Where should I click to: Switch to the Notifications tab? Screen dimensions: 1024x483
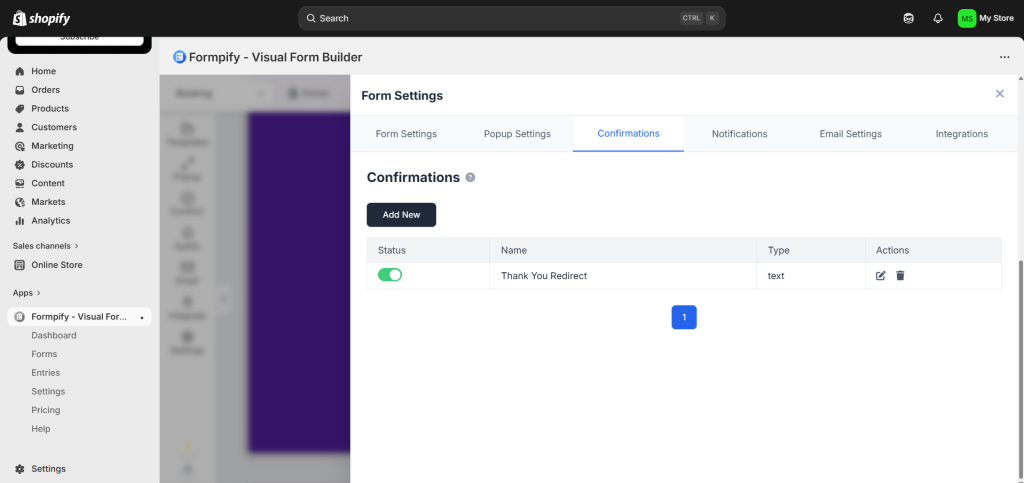739,134
